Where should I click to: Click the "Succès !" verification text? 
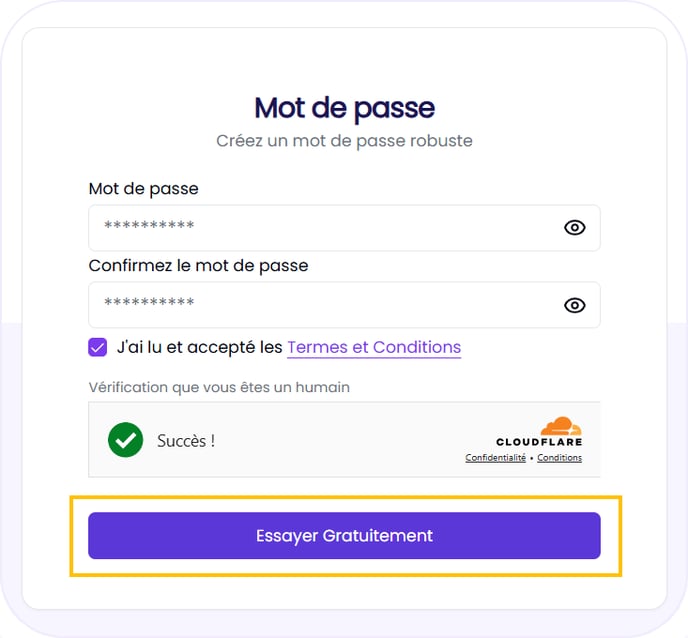186,440
